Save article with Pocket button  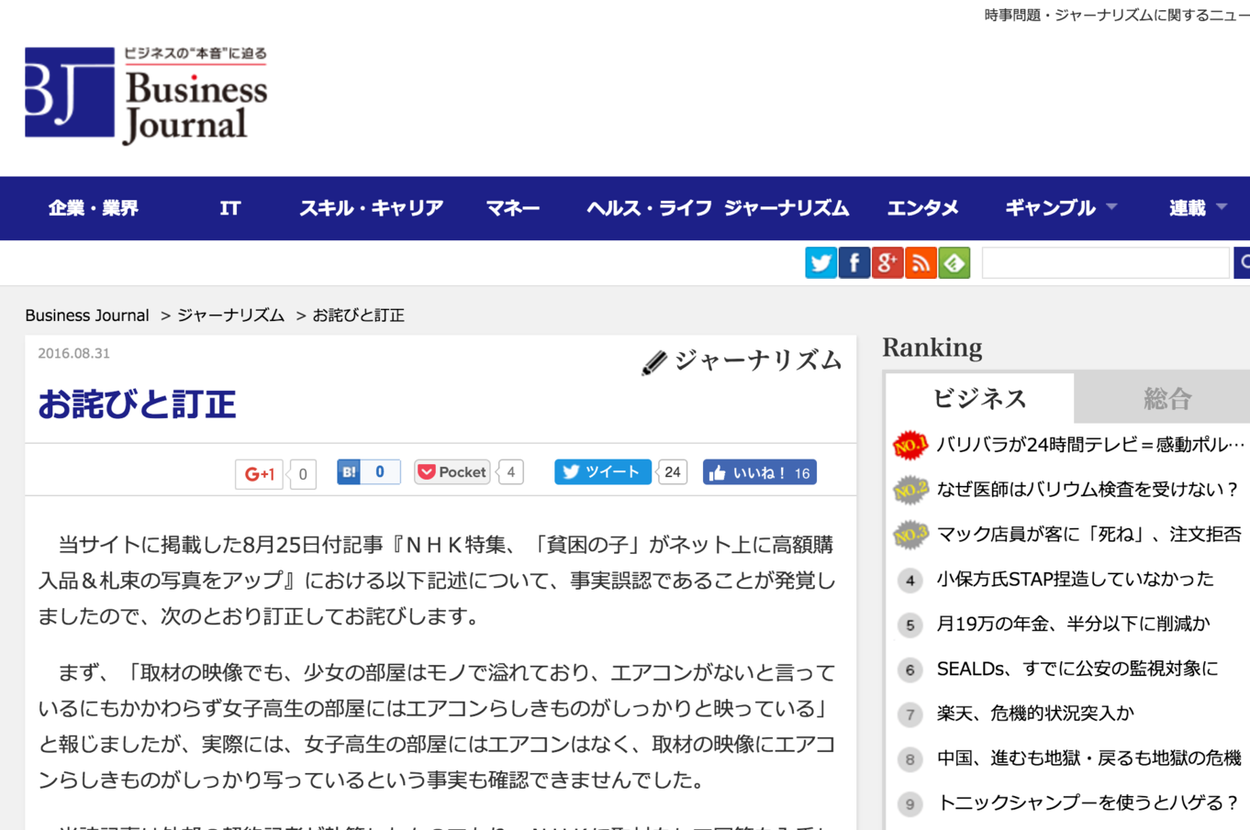[453, 472]
